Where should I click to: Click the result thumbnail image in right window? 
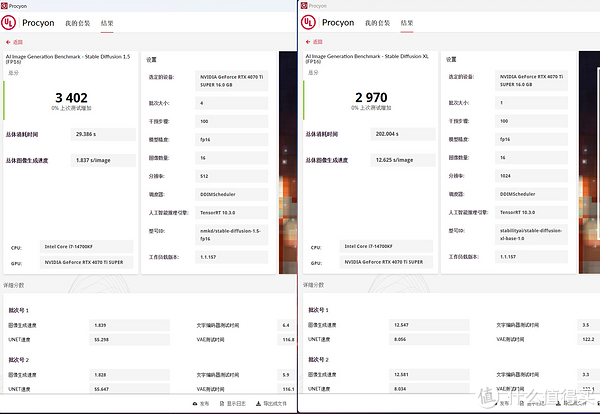[590, 160]
